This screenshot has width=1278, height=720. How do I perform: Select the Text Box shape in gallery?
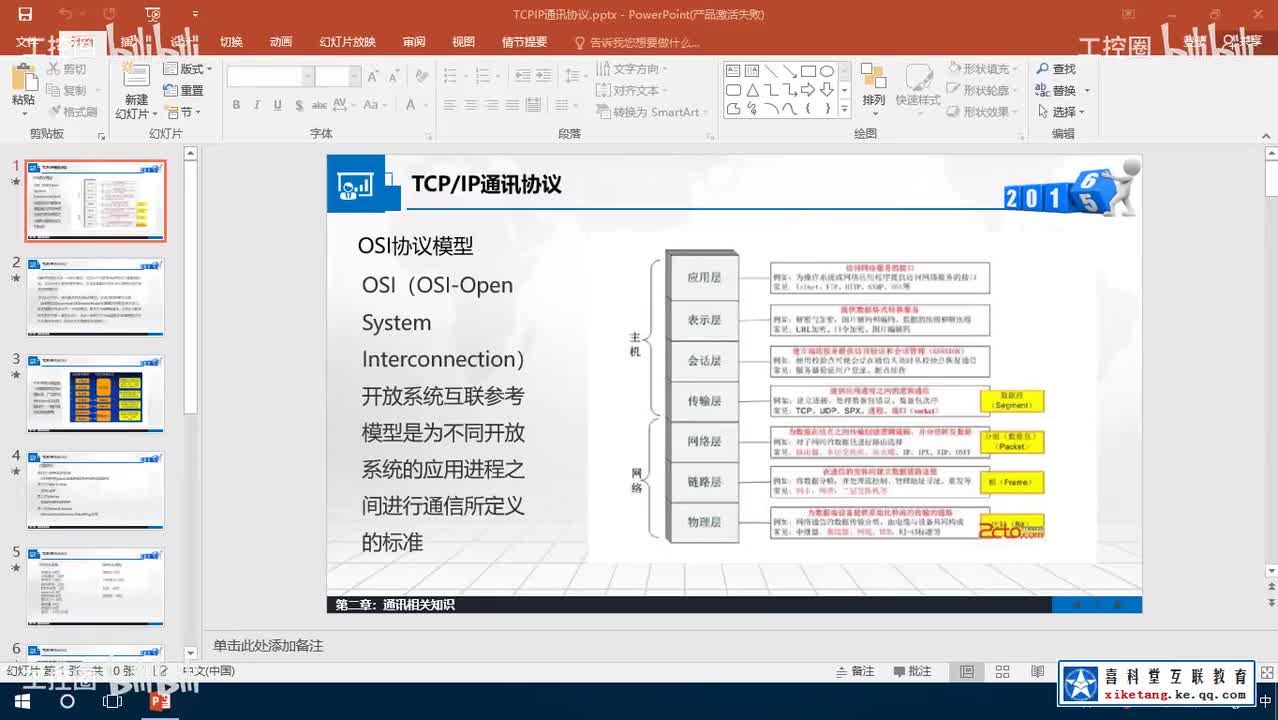coord(733,71)
